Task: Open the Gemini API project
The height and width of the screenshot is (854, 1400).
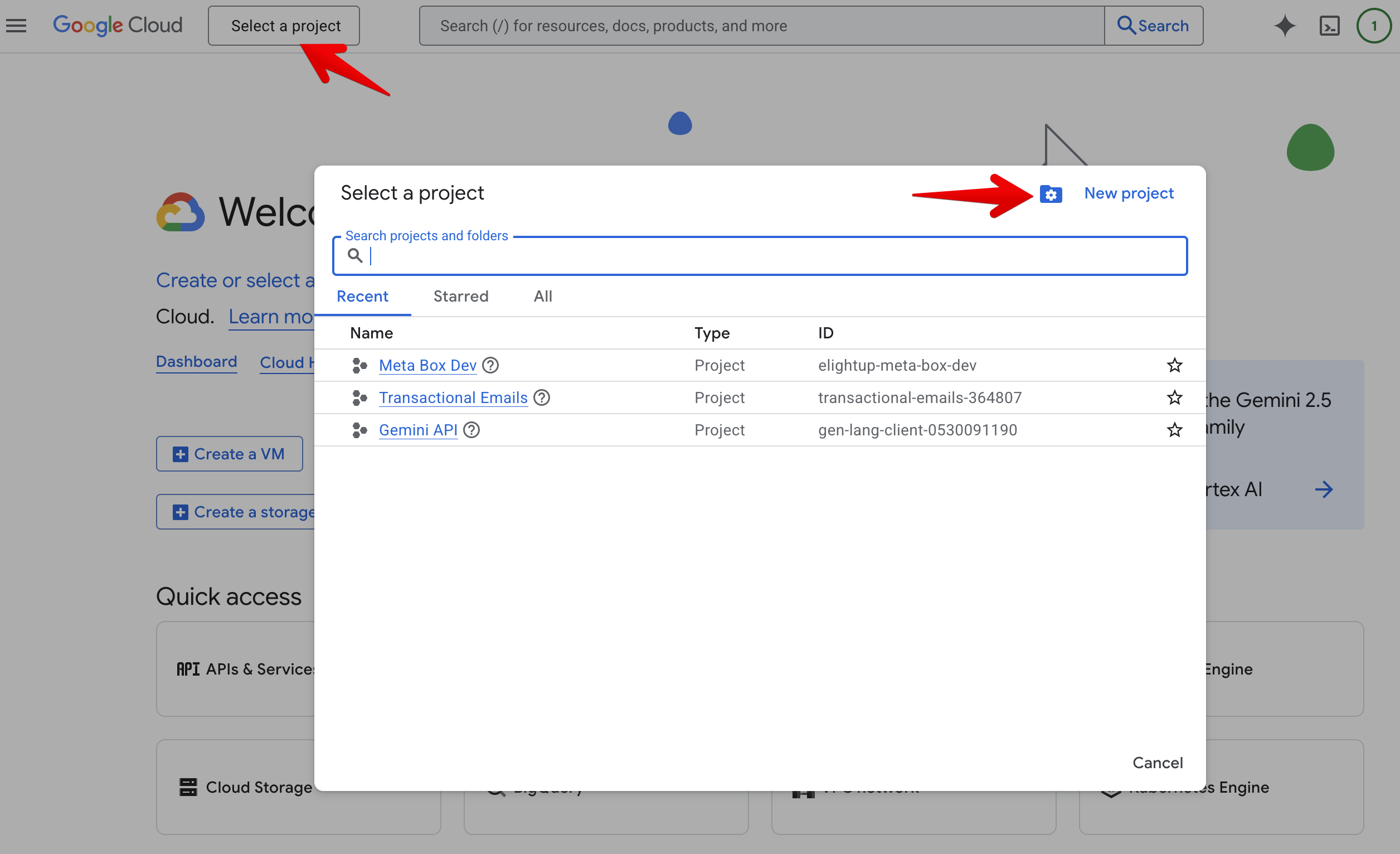Action: [x=418, y=430]
